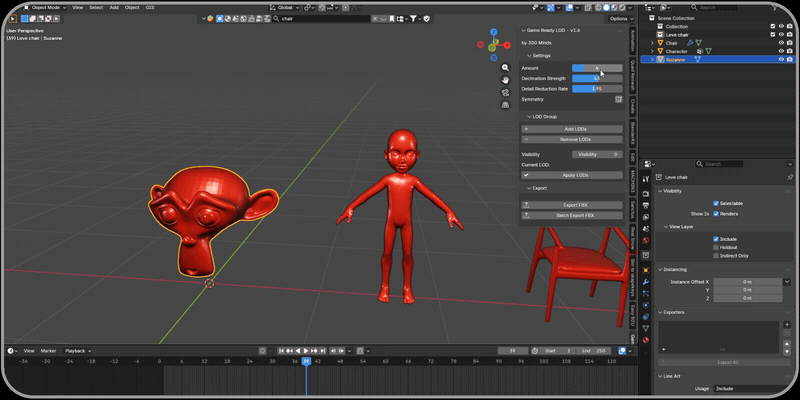The width and height of the screenshot is (800, 400).
Task: Open the Object Constraints tab icon
Action: point(646,316)
